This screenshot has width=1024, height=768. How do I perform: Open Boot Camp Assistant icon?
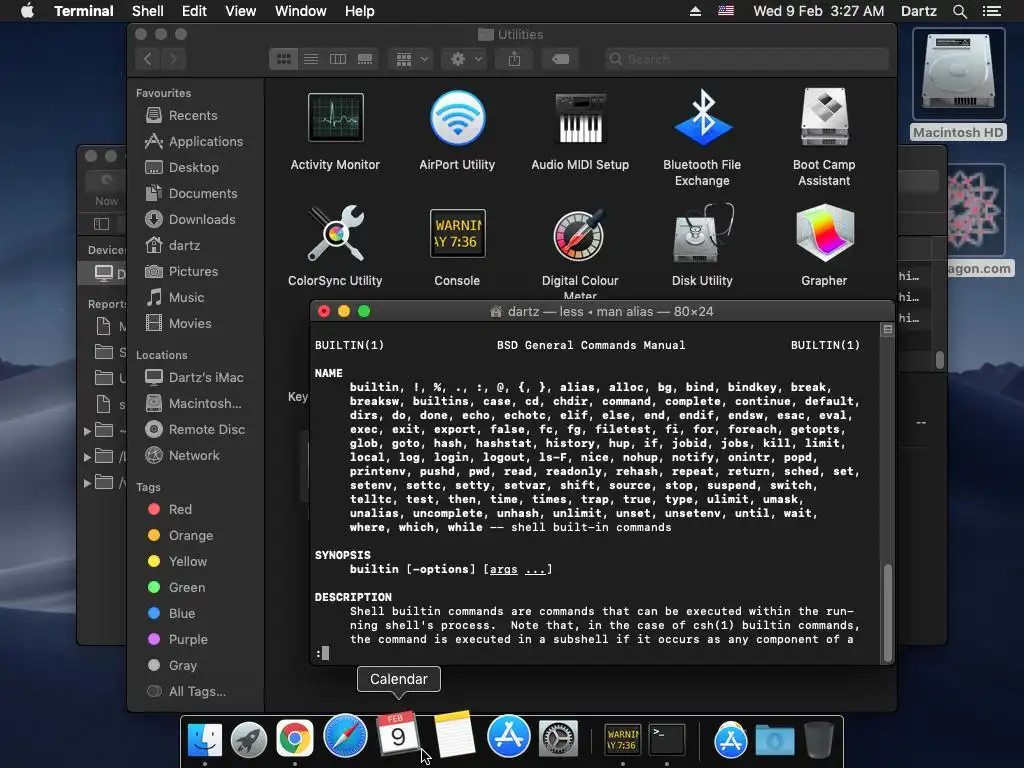(x=824, y=118)
